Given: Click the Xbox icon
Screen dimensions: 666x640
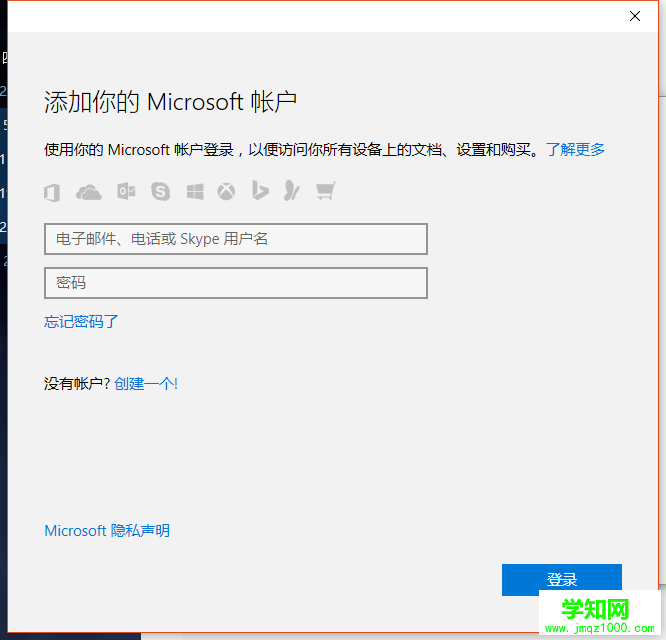Looking at the screenshot, I should point(226,192).
